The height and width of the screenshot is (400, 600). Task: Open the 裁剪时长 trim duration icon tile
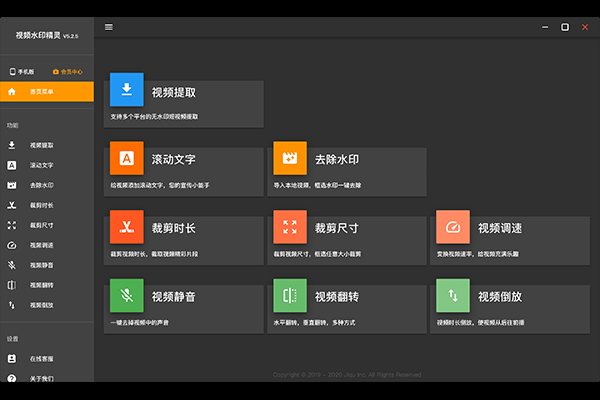[127, 227]
